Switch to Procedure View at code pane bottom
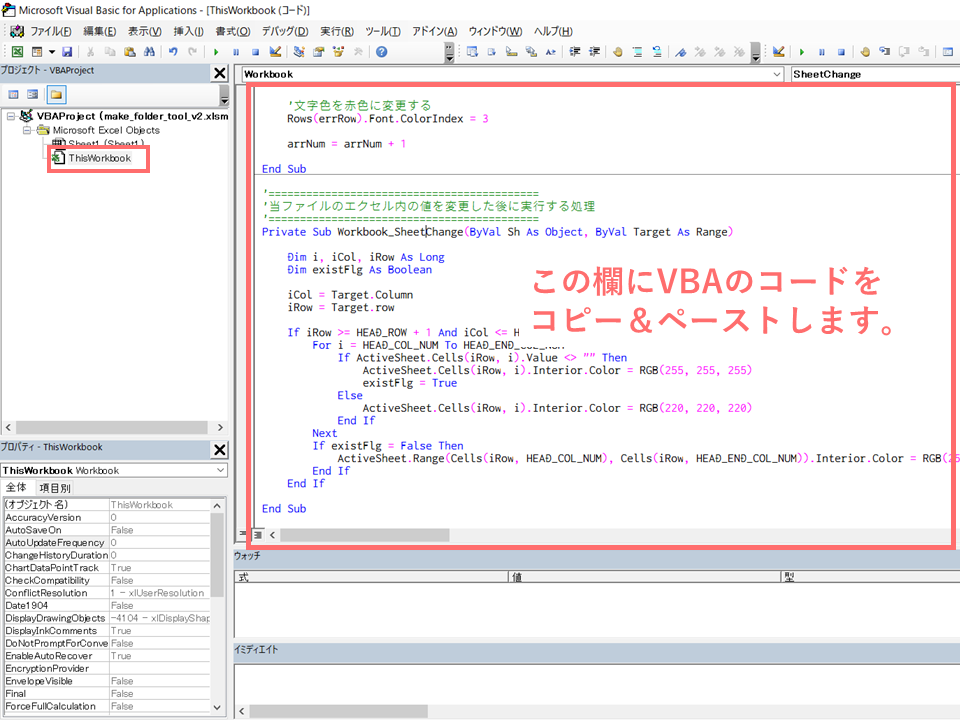The width and height of the screenshot is (960, 720). coord(242,534)
